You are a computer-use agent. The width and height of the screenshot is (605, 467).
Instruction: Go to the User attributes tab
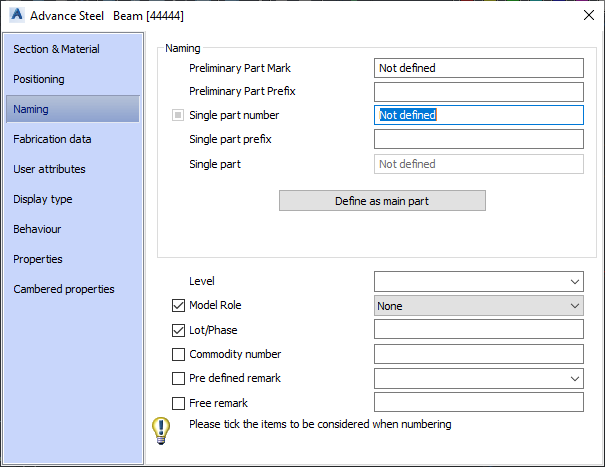click(73, 169)
